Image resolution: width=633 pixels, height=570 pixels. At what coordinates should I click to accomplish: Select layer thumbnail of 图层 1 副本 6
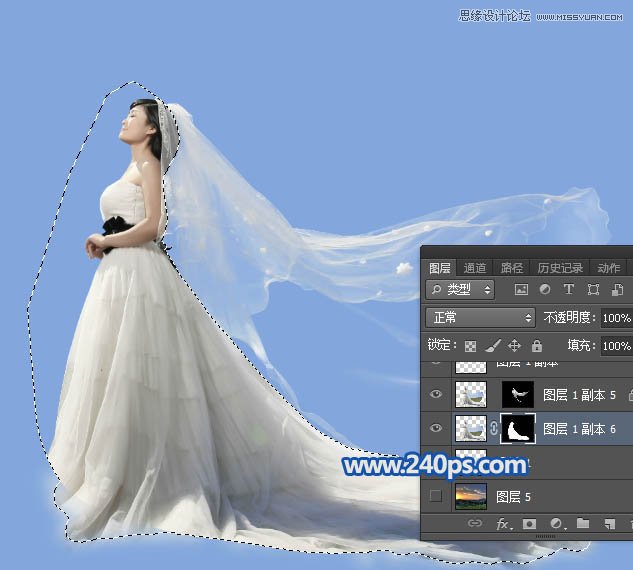[x=471, y=428]
